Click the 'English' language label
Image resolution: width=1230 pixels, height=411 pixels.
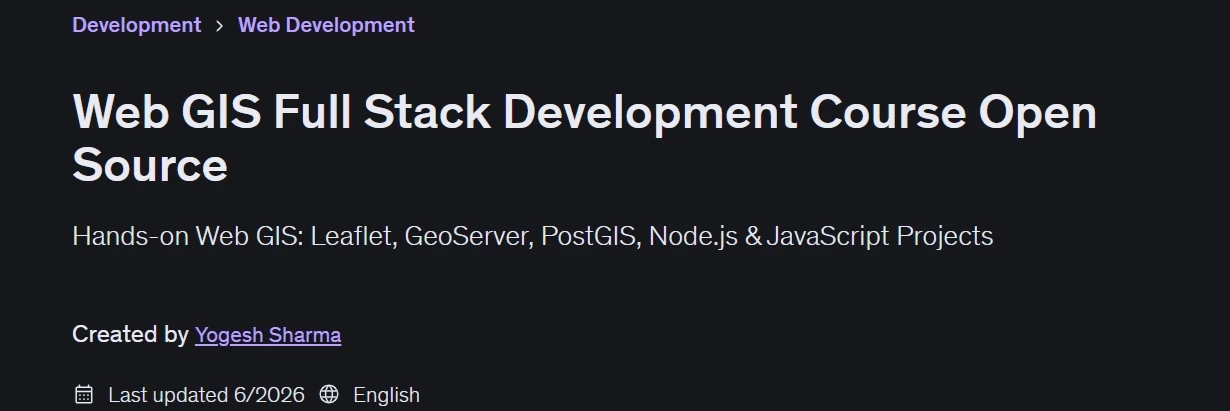click(386, 395)
